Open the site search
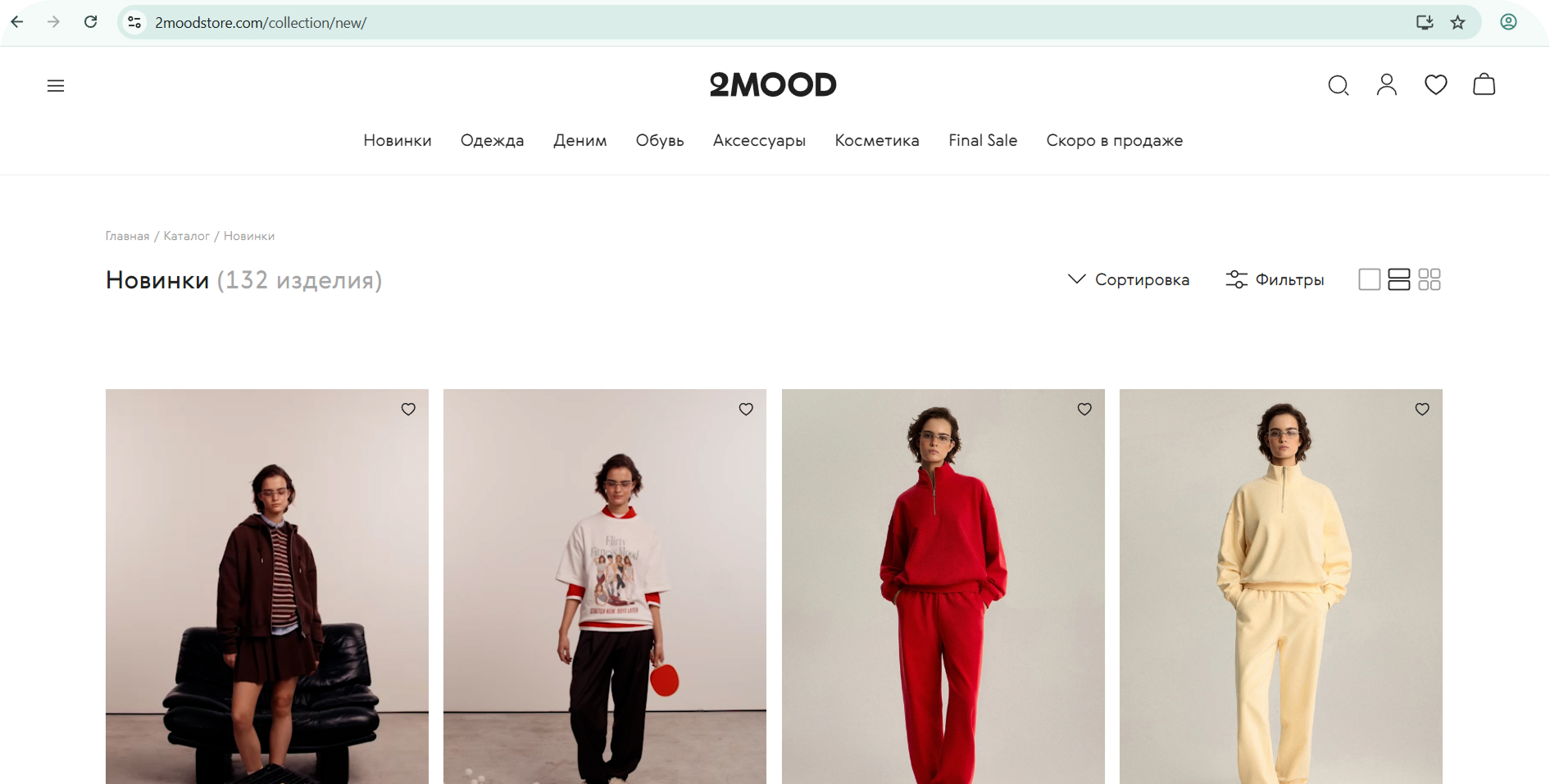Image resolution: width=1550 pixels, height=784 pixels. (1339, 85)
